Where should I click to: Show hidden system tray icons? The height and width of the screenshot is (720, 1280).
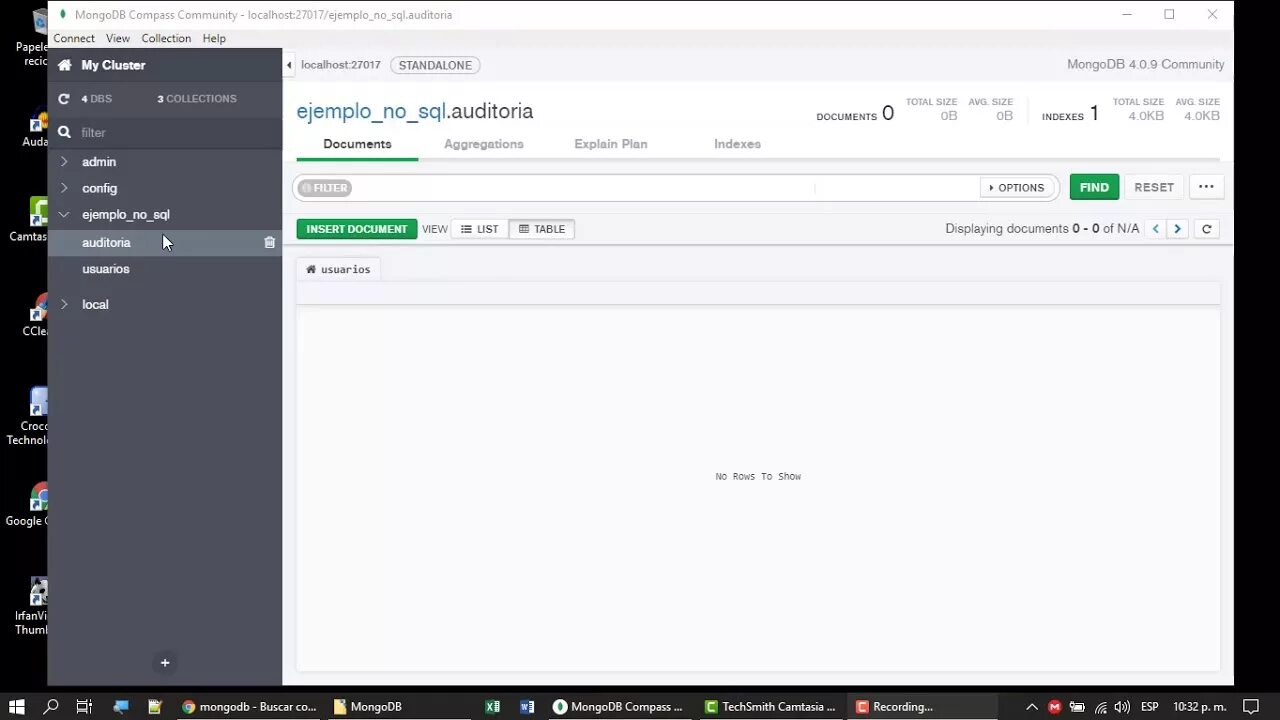(1032, 707)
